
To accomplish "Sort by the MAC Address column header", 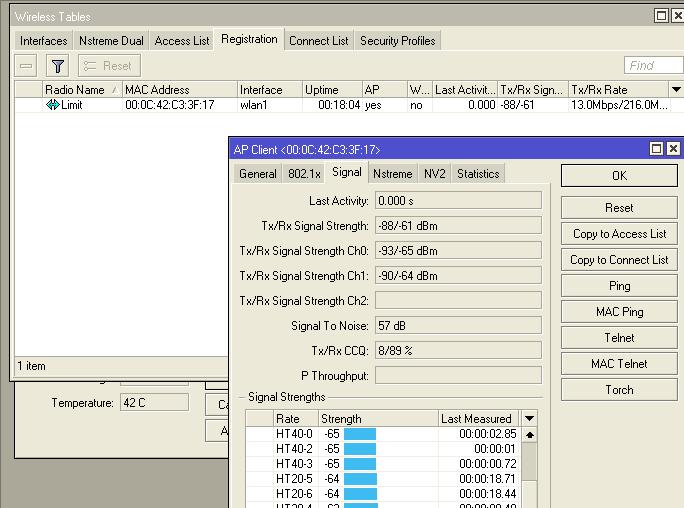I will point(180,90).
